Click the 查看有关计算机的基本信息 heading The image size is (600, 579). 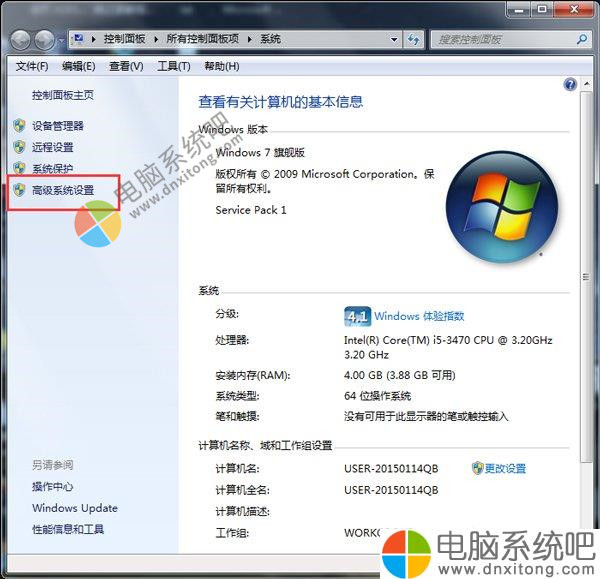[280, 102]
